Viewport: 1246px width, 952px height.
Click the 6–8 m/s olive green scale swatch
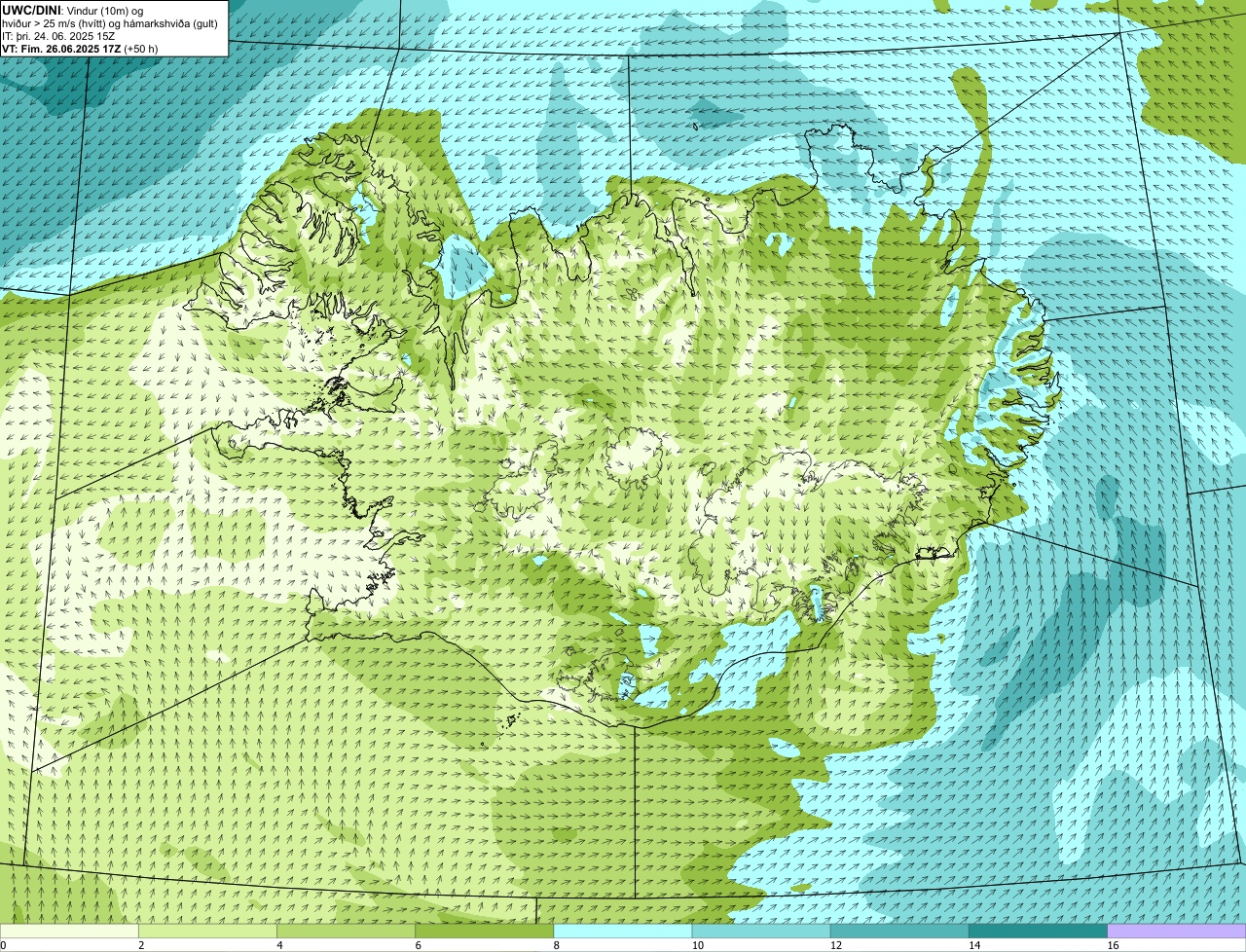tap(485, 932)
